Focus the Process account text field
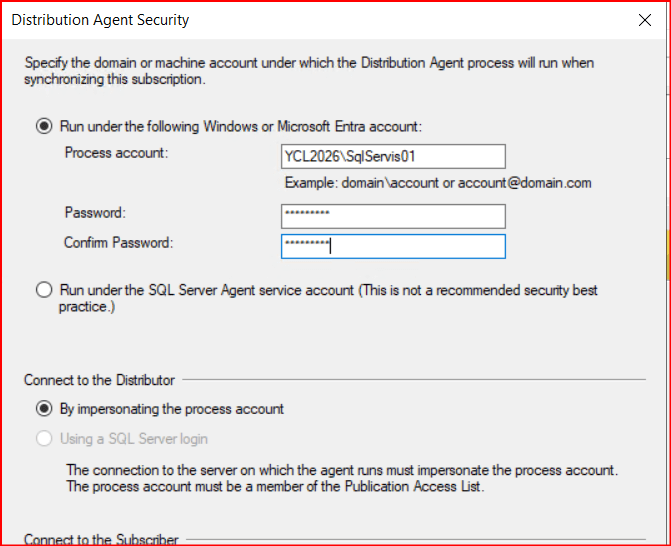 (x=393, y=156)
